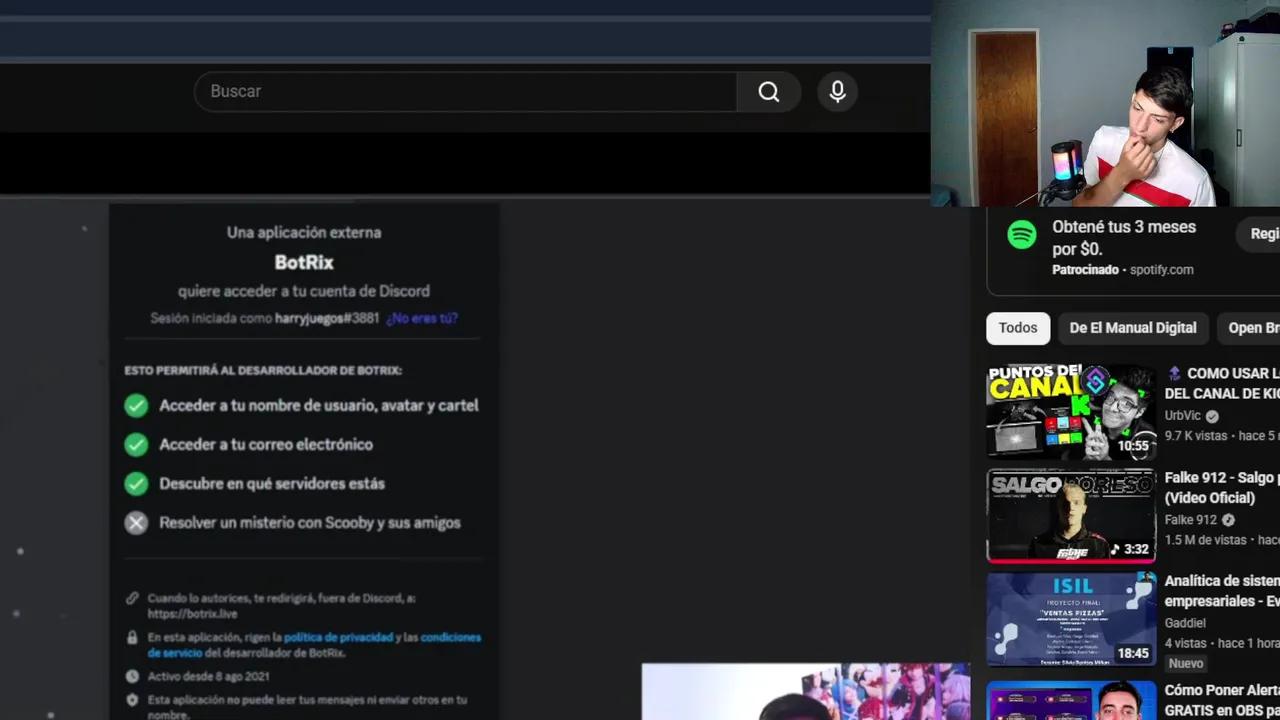Click the Descubre en qué servidores estás text
The image size is (1280, 720).
pyautogui.click(x=272, y=483)
